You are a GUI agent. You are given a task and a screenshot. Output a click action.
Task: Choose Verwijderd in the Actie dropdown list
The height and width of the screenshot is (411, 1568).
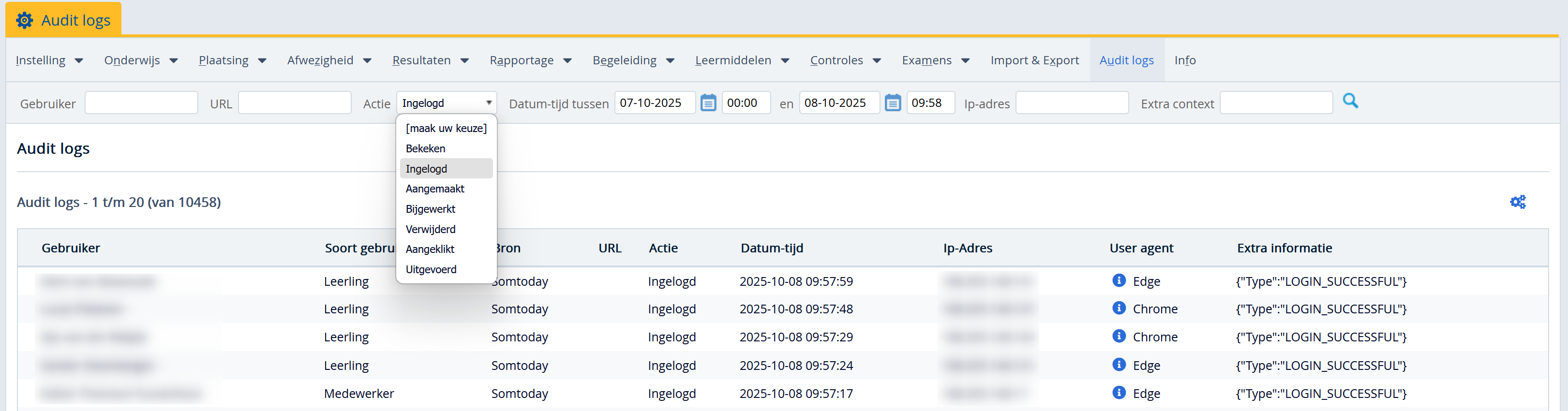(x=431, y=229)
